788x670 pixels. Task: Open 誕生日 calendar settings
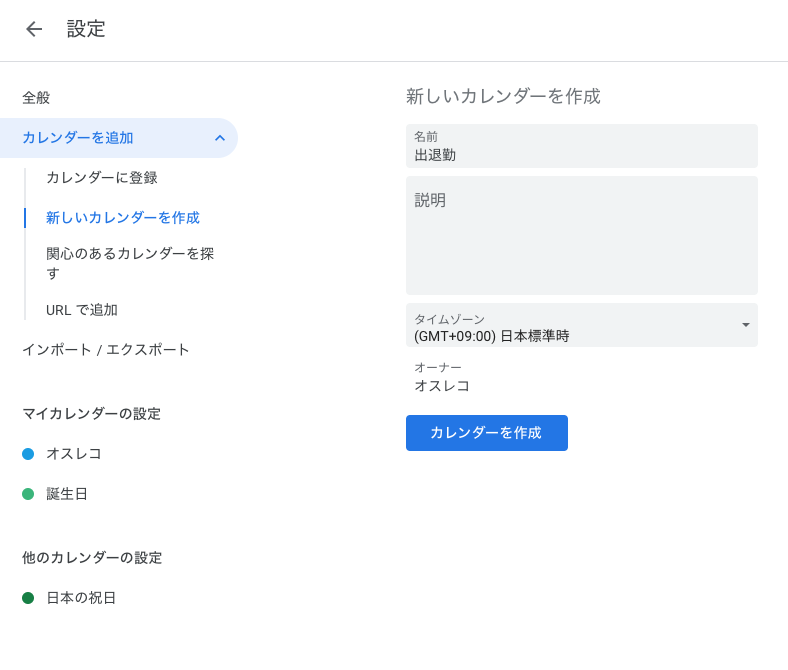click(67, 494)
